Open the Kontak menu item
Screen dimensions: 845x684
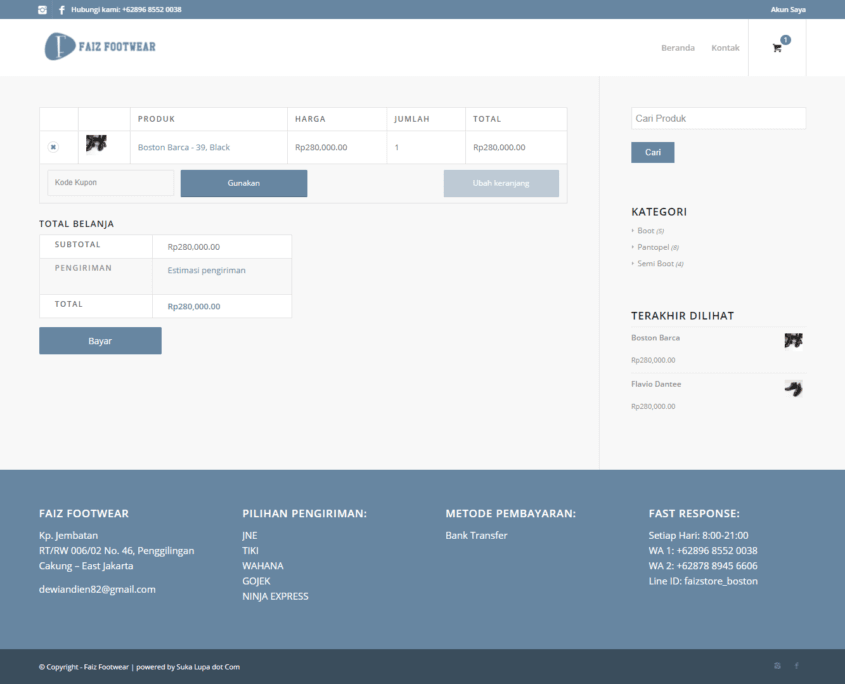(725, 48)
